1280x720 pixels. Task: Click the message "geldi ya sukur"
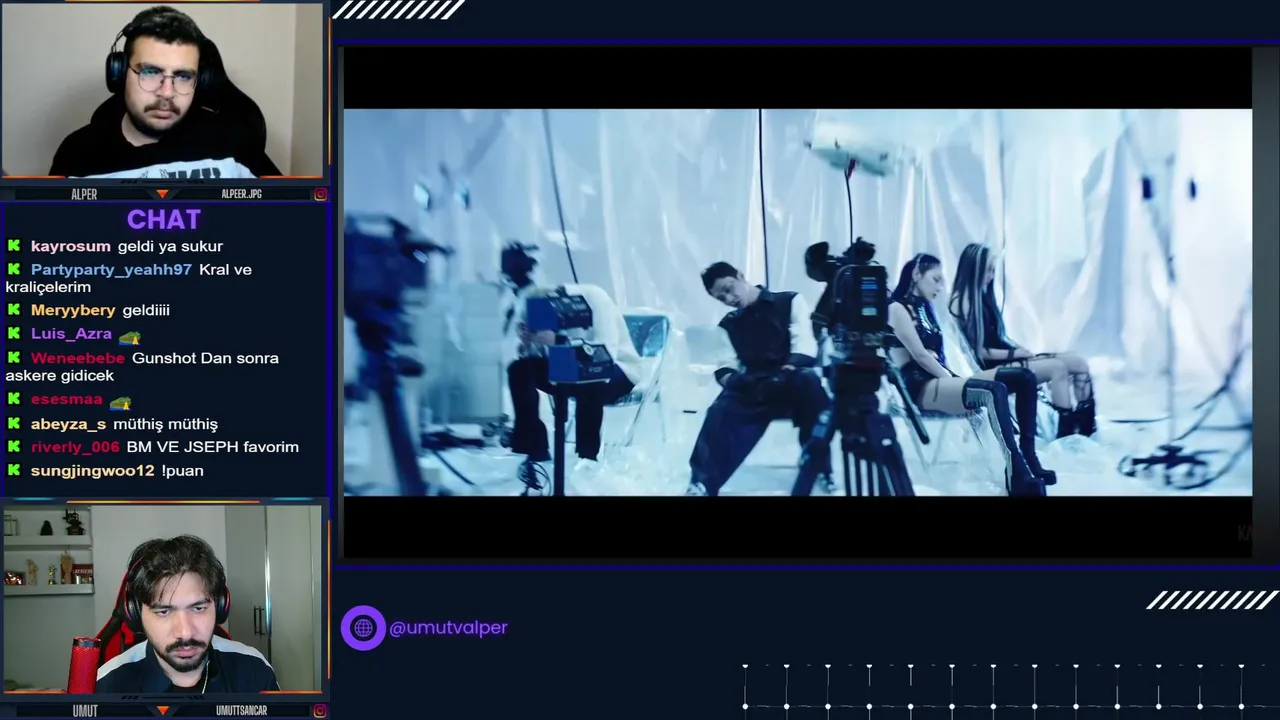[170, 246]
